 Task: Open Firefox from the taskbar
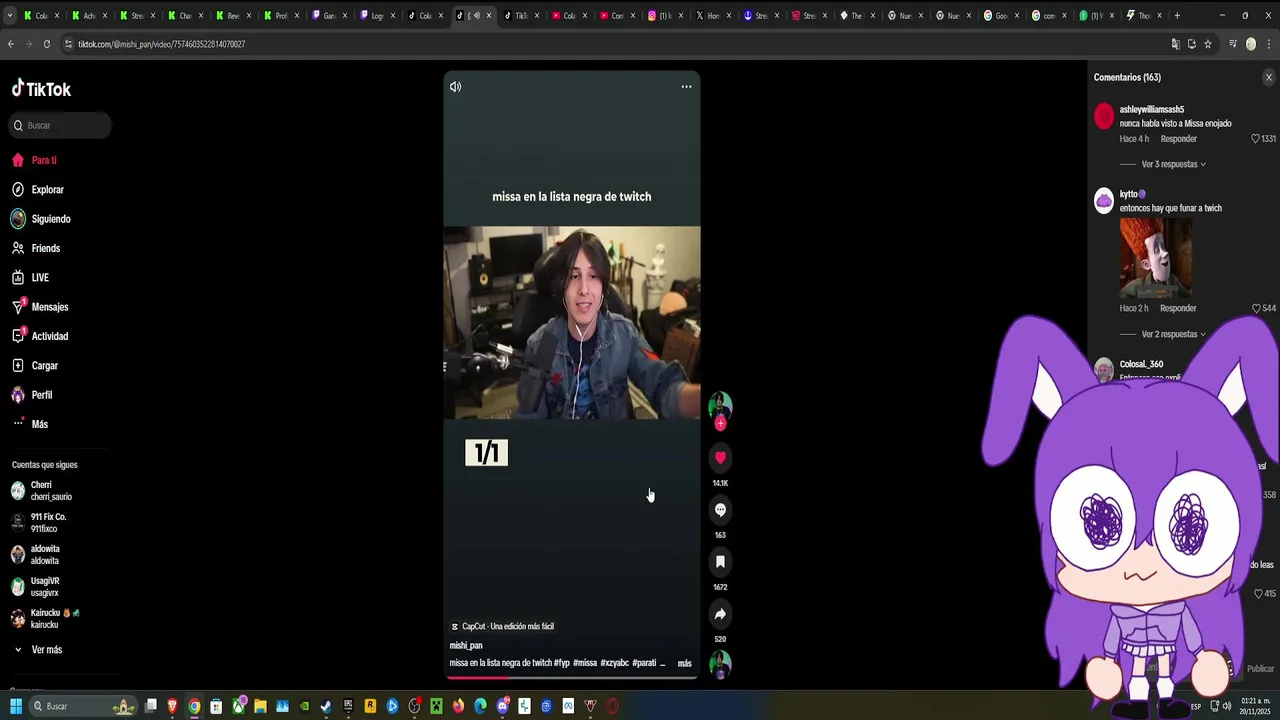(458, 706)
